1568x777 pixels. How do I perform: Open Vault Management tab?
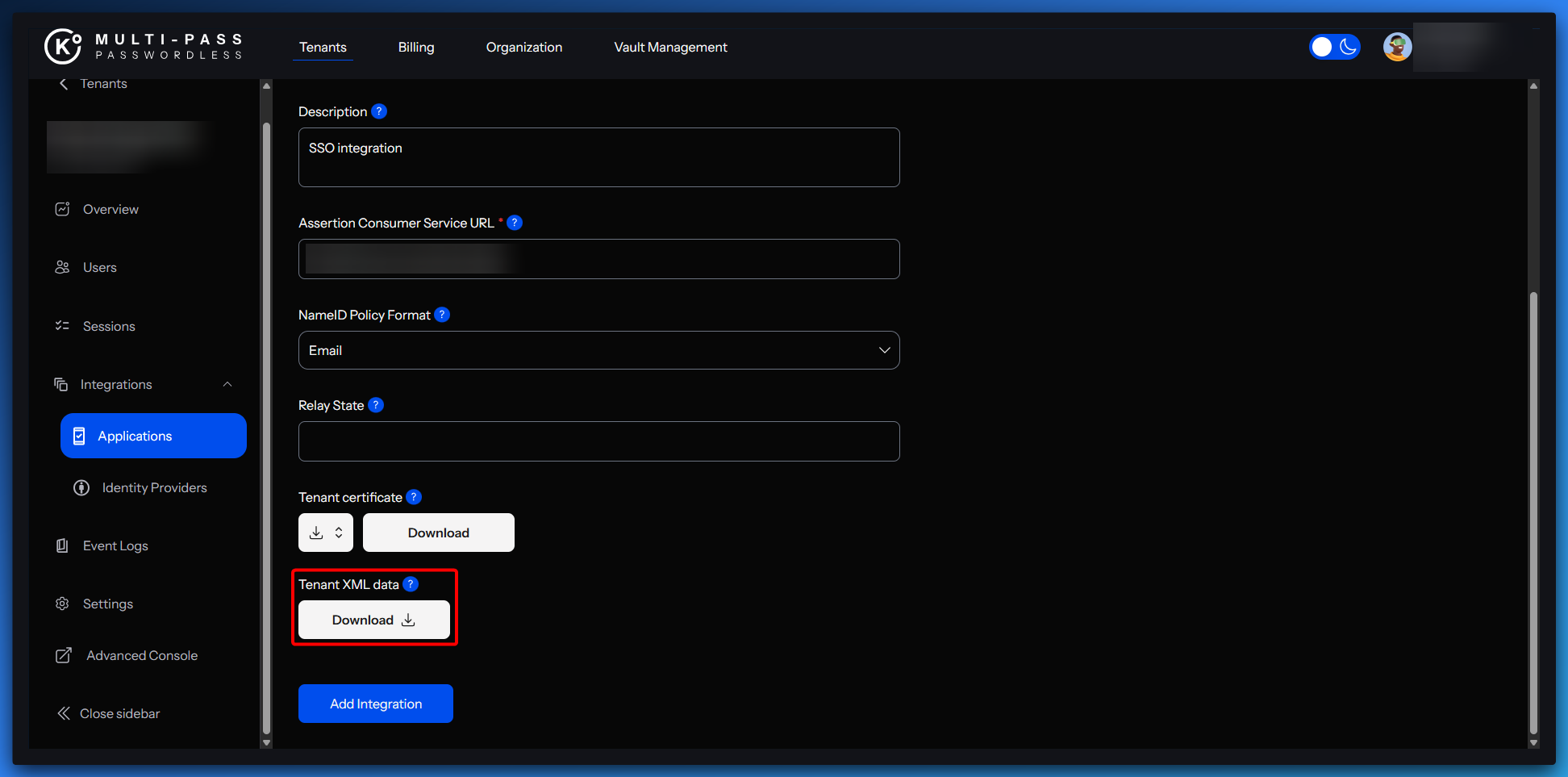click(670, 47)
